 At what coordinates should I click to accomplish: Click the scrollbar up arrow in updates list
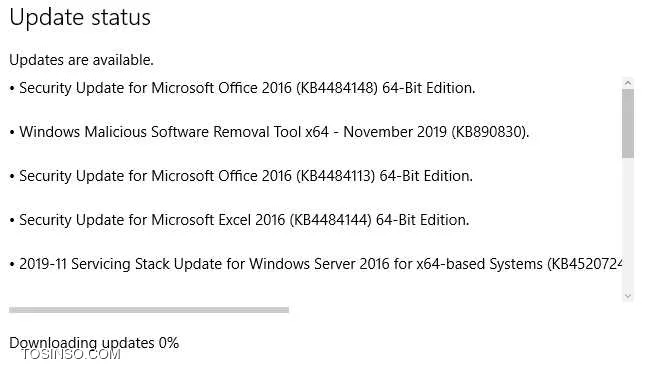pos(628,83)
